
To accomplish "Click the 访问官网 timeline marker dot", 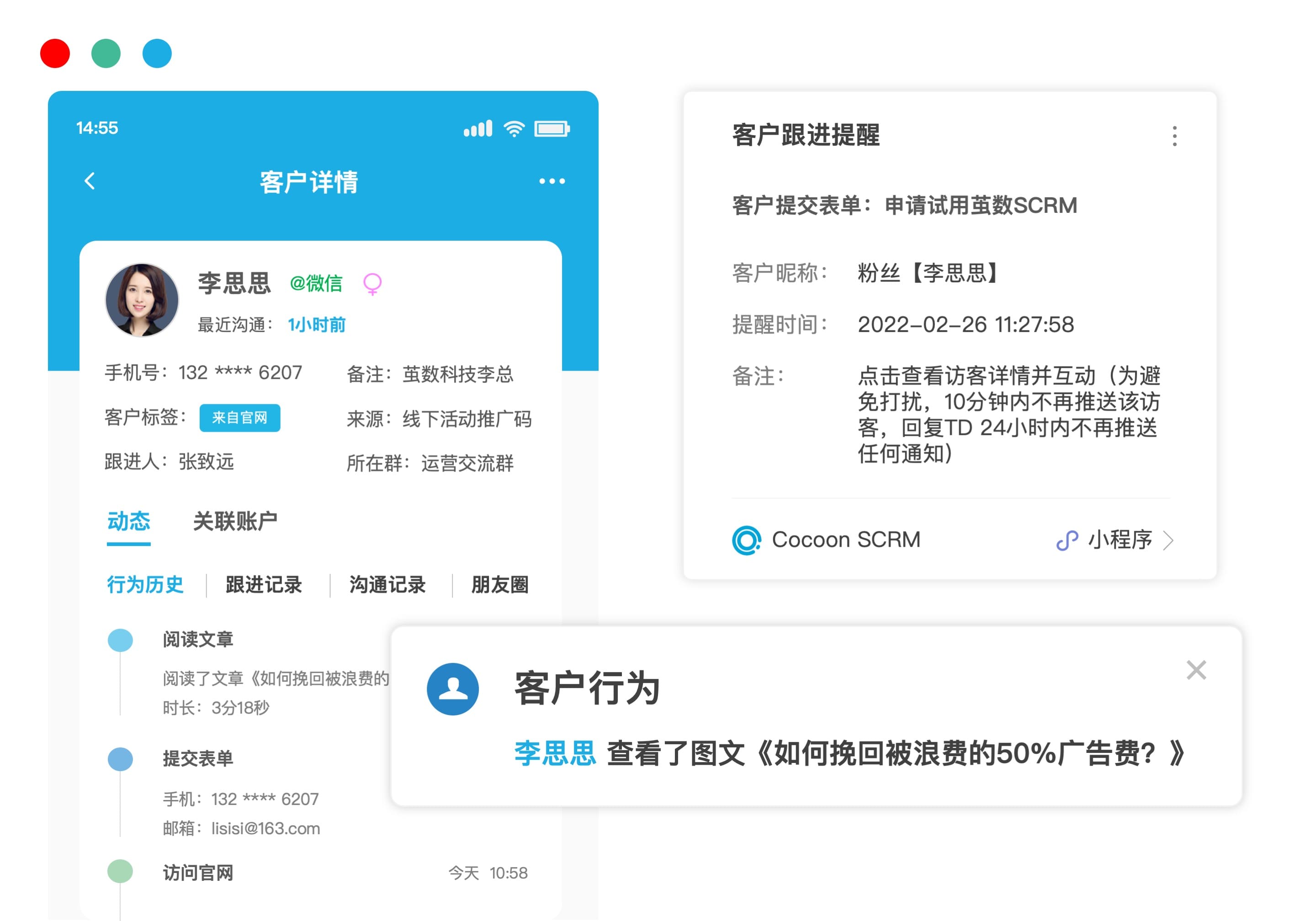I will pyautogui.click(x=120, y=871).
